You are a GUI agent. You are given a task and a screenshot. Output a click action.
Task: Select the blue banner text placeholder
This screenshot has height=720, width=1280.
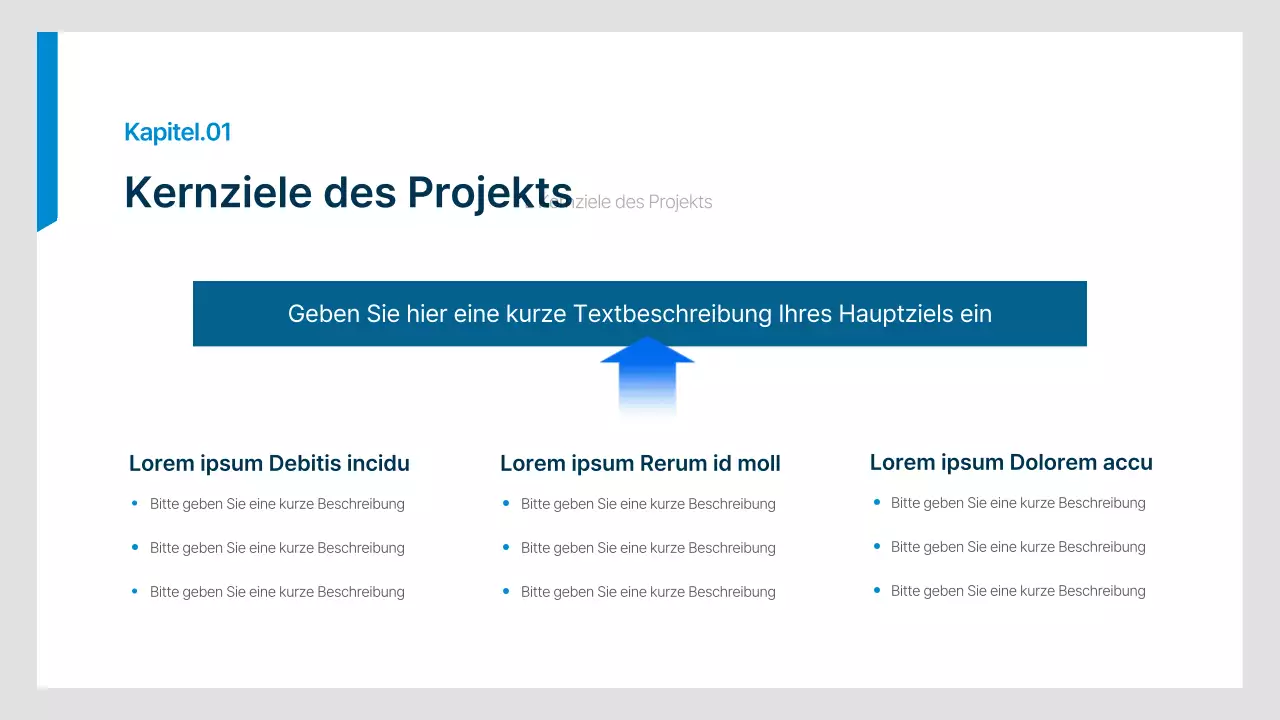(x=640, y=313)
